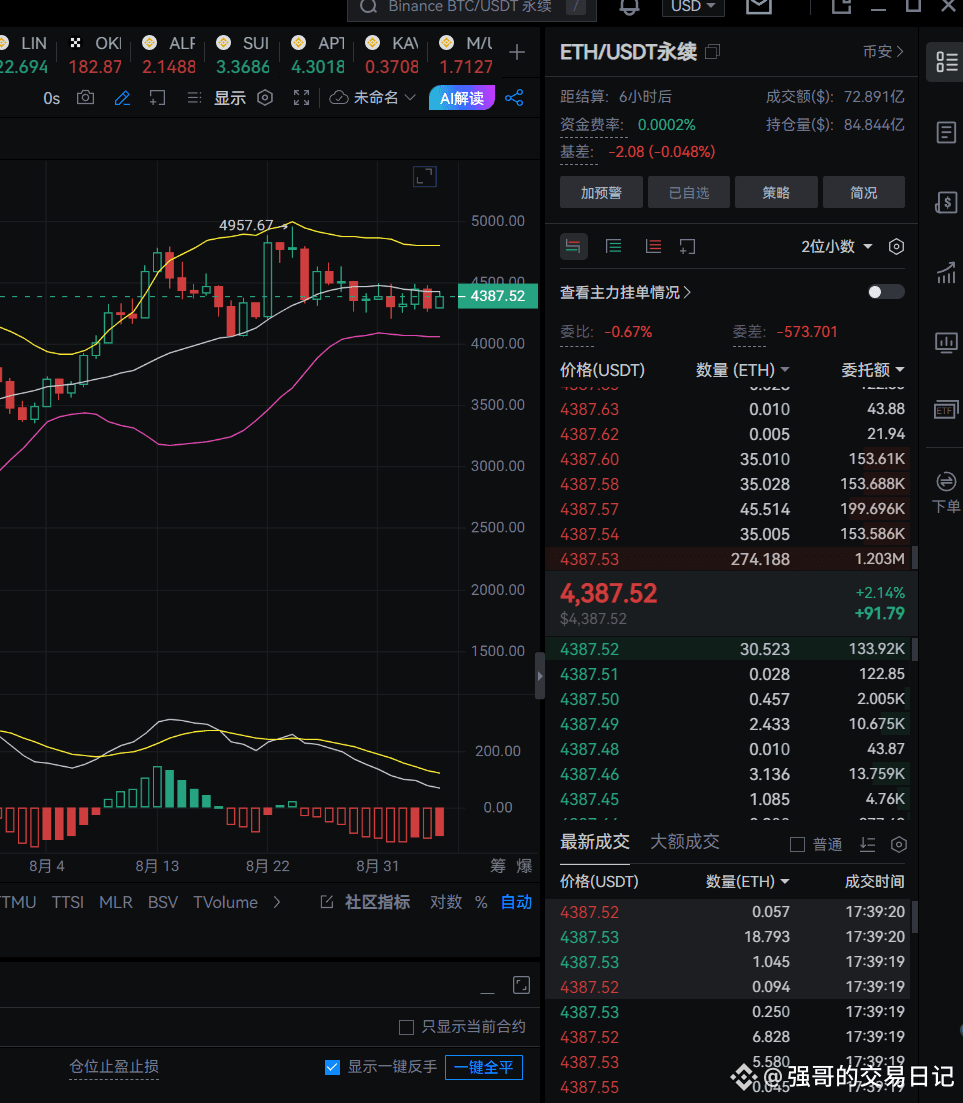
Task: Toggle 查看主力挂单情况 switch
Action: (886, 292)
